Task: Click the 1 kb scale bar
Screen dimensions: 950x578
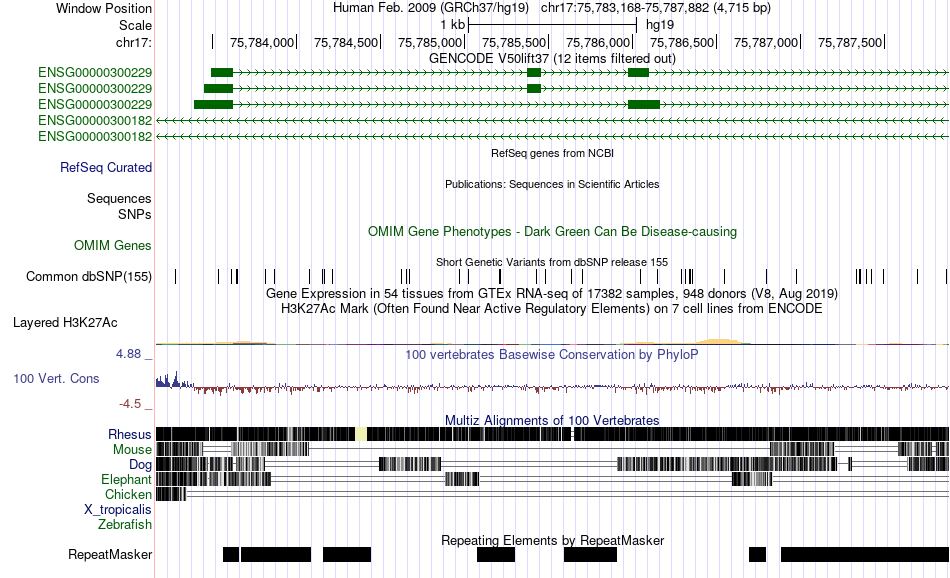Action: tap(553, 25)
